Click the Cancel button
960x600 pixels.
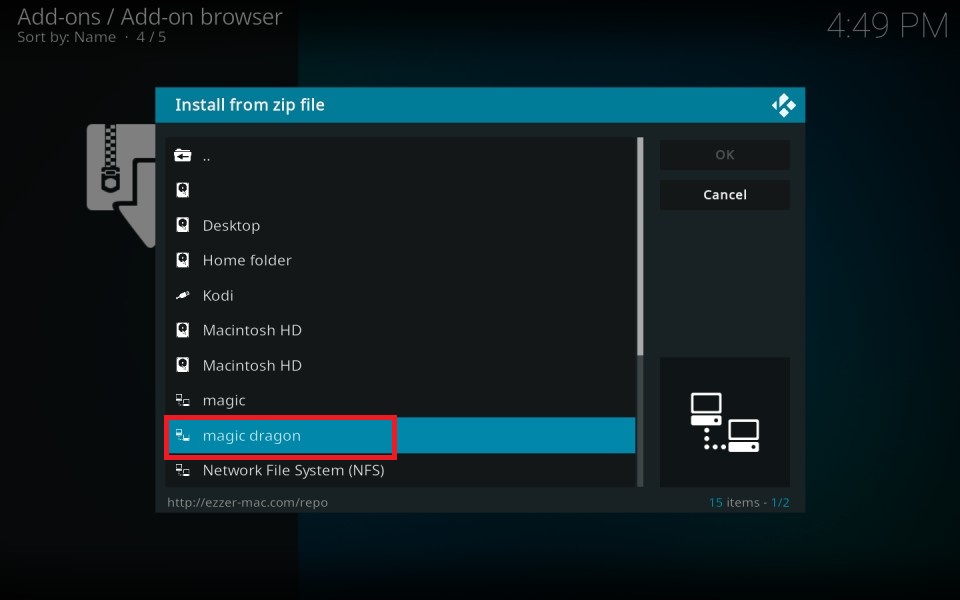coord(725,195)
